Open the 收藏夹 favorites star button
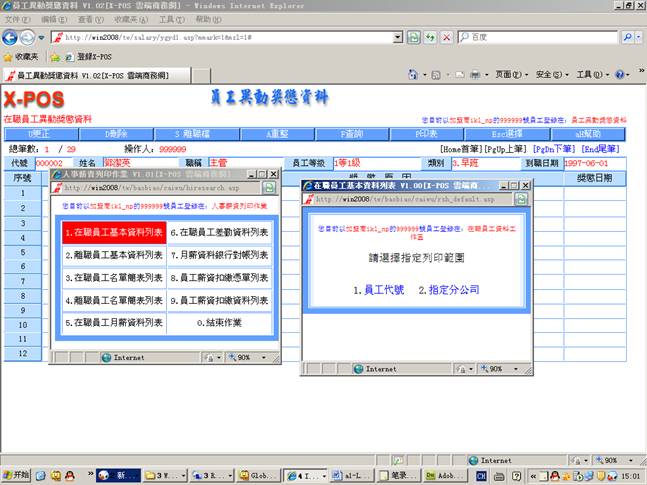Screen dimensions: 647x485 [x=21, y=57]
